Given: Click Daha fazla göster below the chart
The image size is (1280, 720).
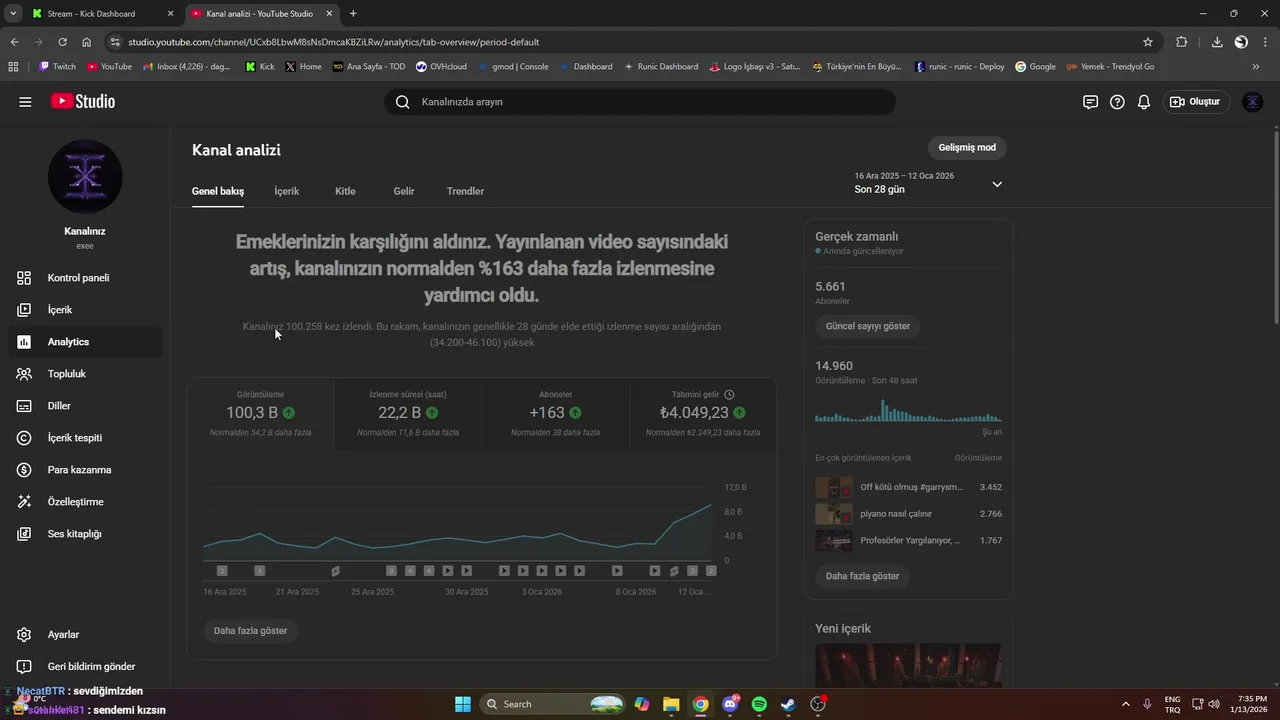Looking at the screenshot, I should coord(250,631).
